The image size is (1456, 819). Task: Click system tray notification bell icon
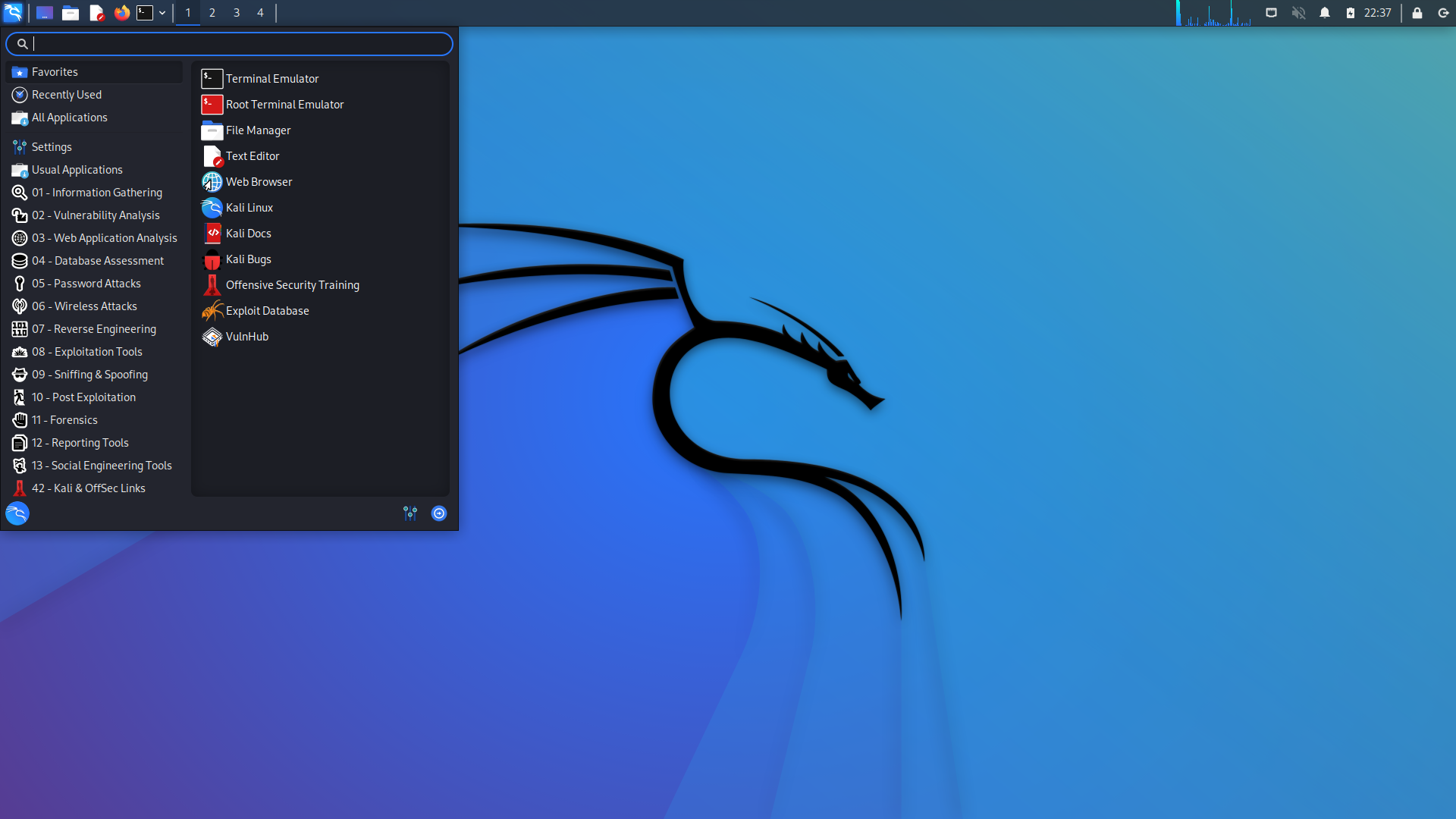pos(1323,12)
